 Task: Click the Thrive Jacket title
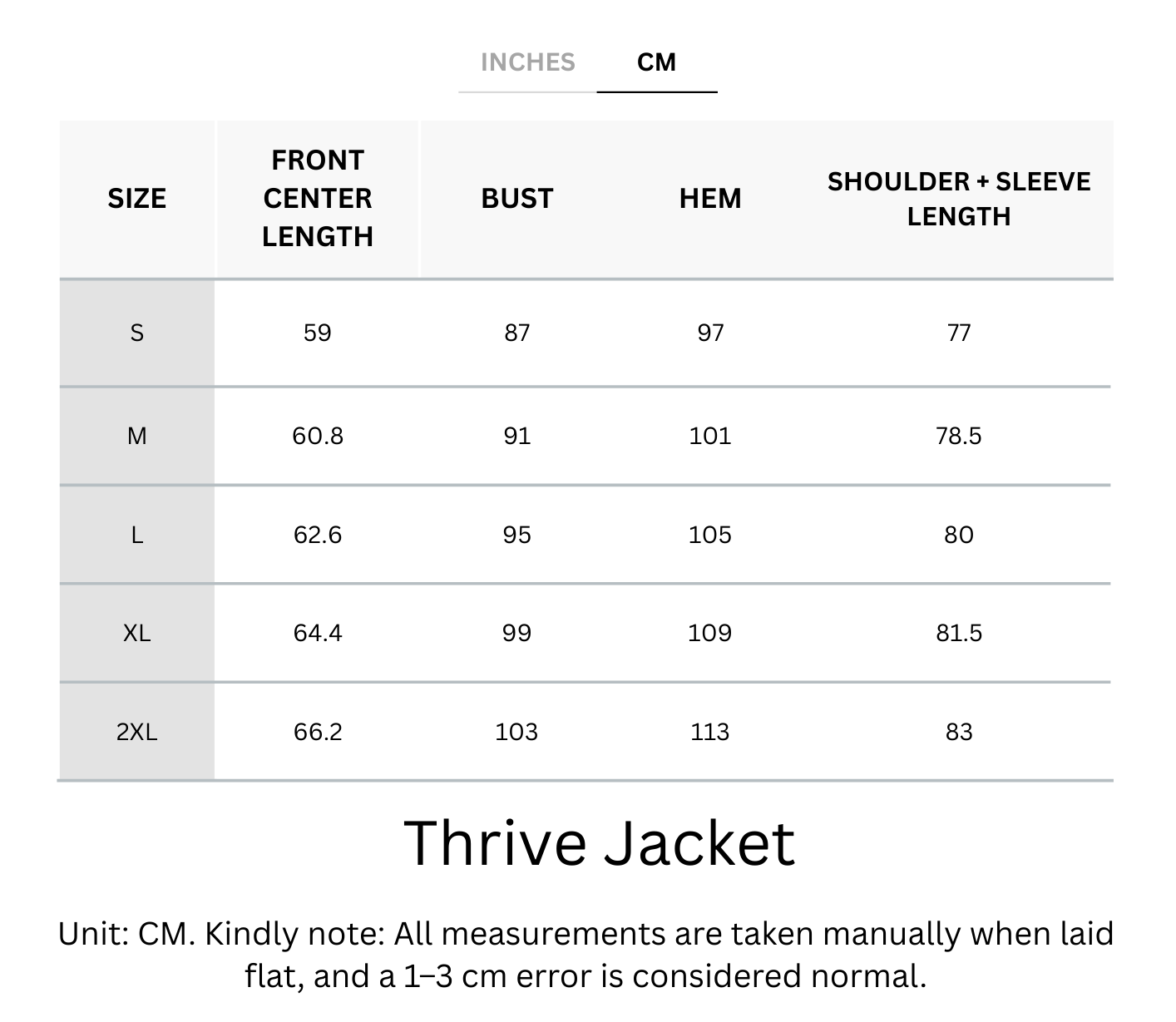(x=600, y=843)
